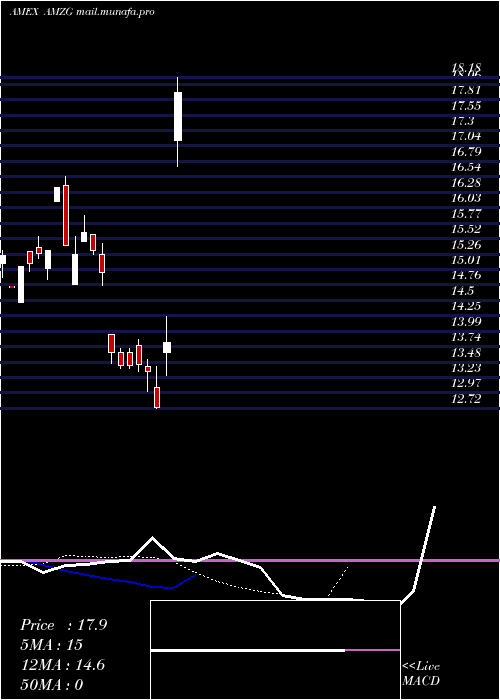Click the 14.76 price axis label
Viewport: 500px width, 700px height.
pos(466,275)
